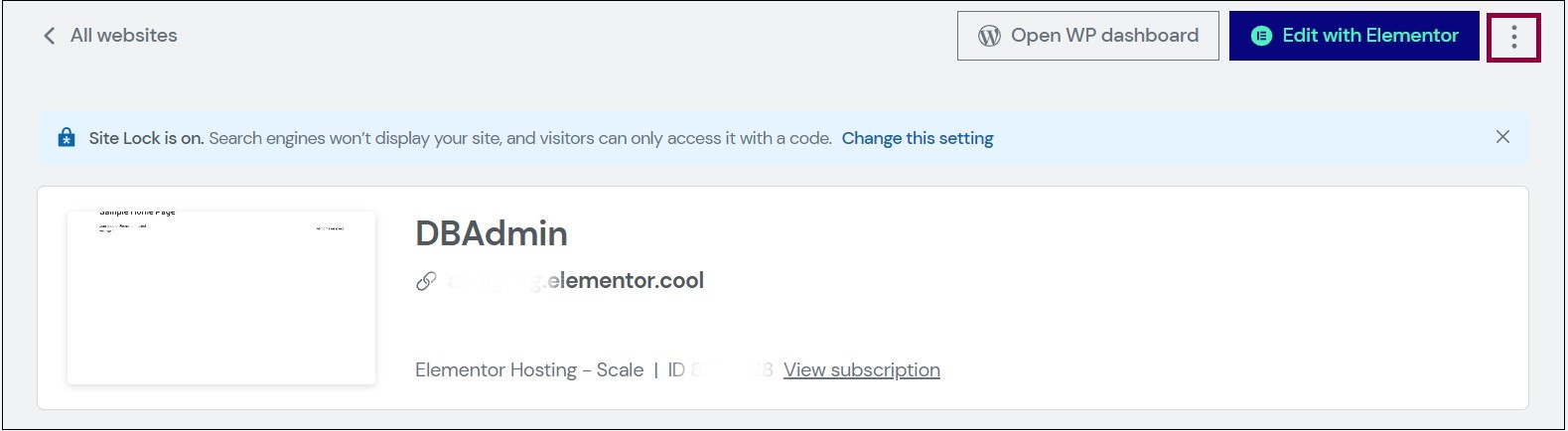Click the search engines notice message

tap(520, 138)
